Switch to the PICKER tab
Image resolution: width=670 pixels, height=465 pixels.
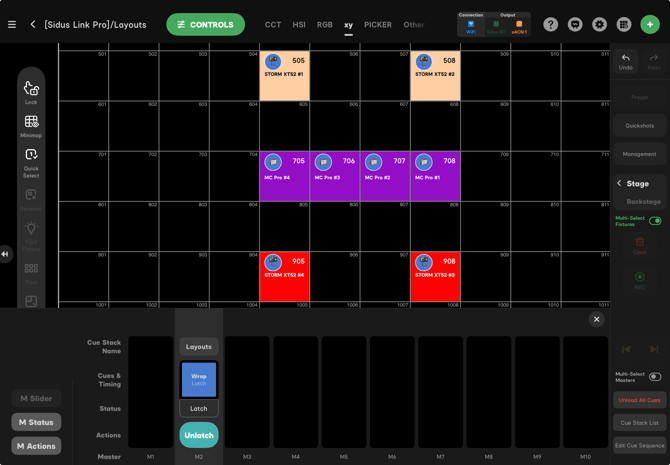tap(378, 24)
